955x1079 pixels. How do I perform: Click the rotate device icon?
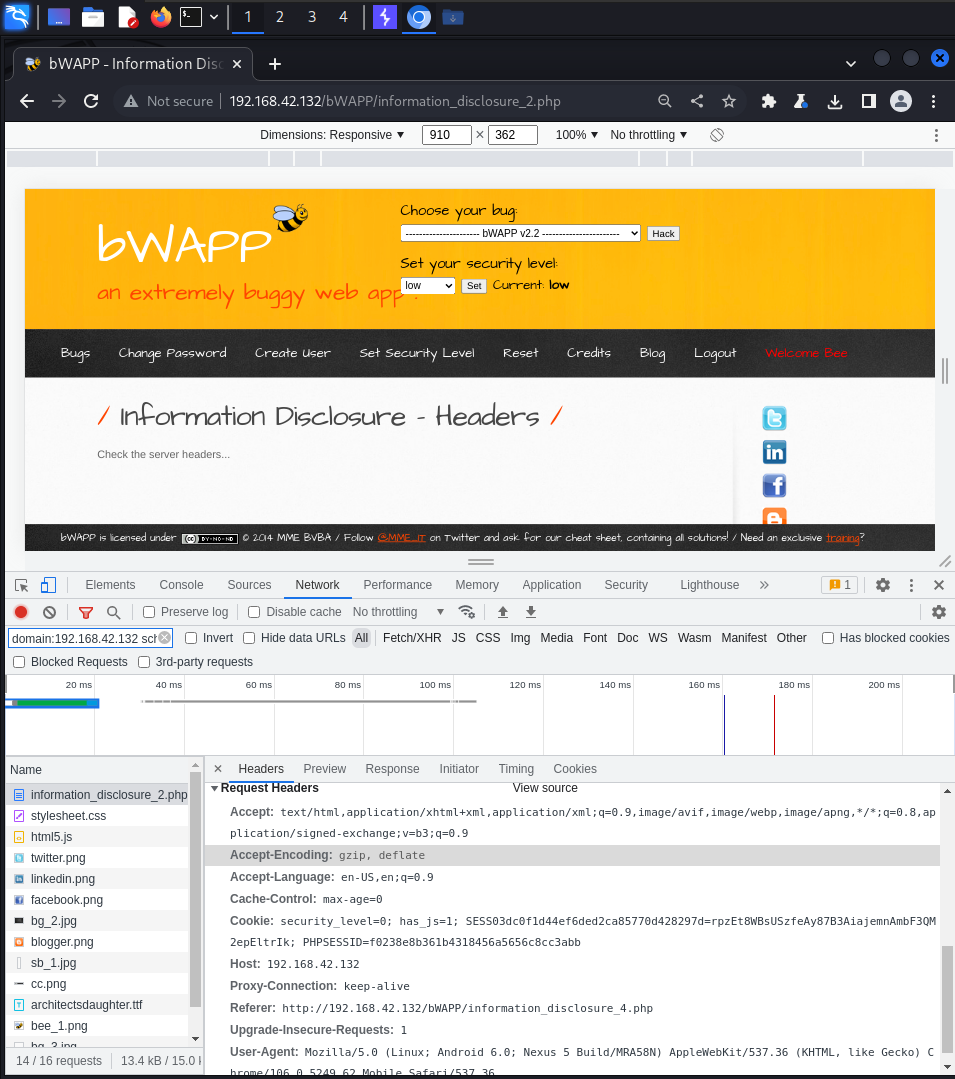point(717,135)
